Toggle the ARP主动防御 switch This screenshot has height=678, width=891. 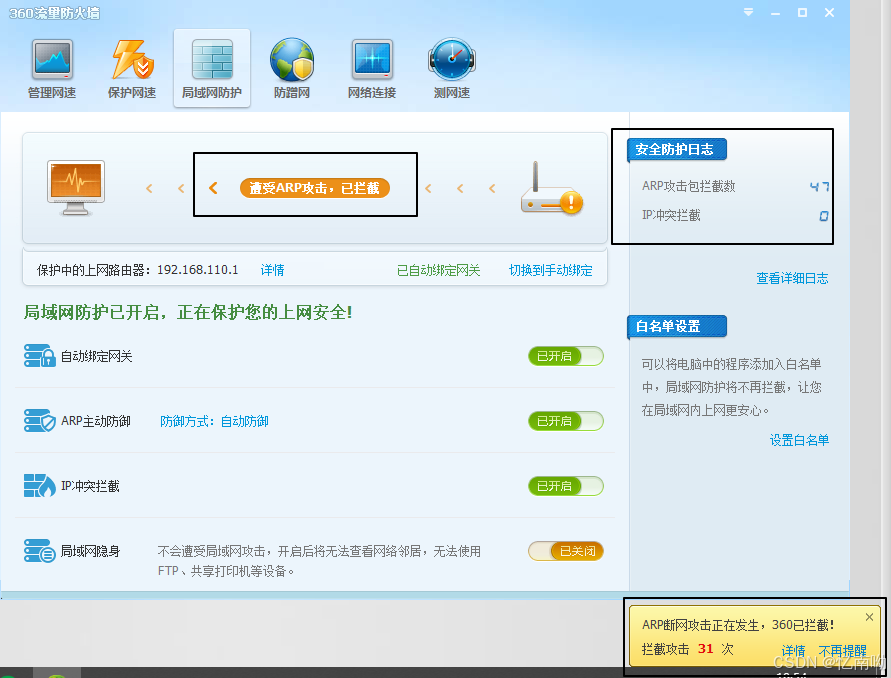click(565, 421)
